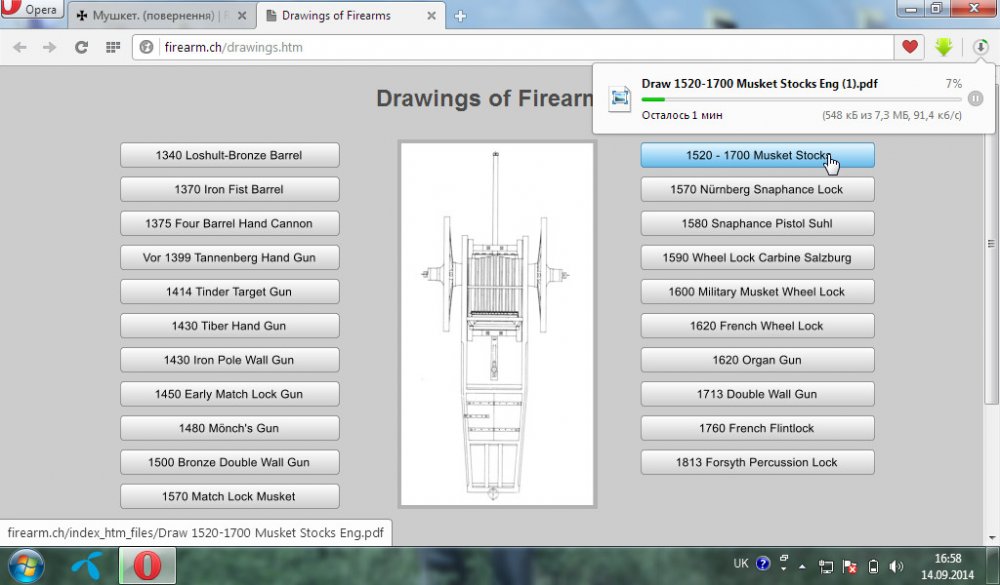1000x585 pixels.
Task: Select the 1620 Organ Gun button
Action: pyautogui.click(x=757, y=360)
